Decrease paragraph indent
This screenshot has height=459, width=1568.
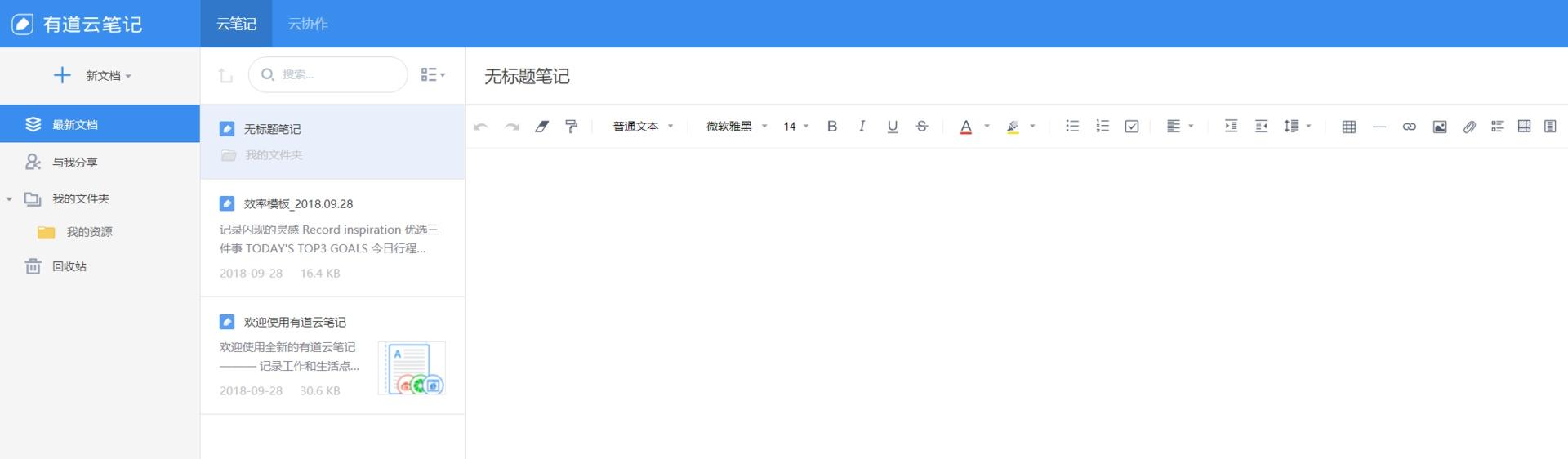tap(1261, 126)
